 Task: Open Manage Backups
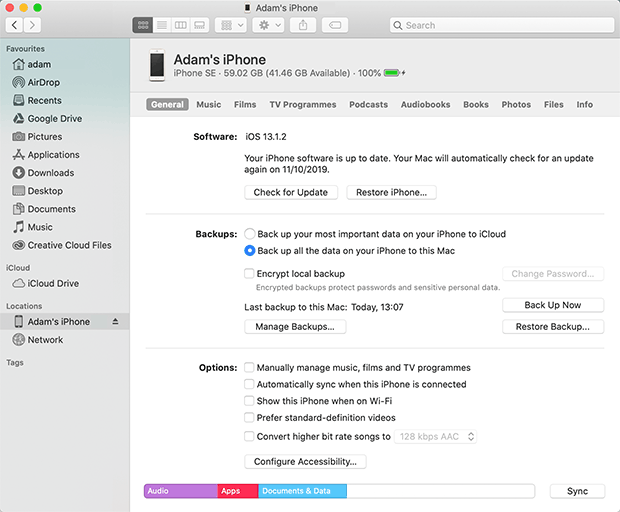tap(295, 327)
